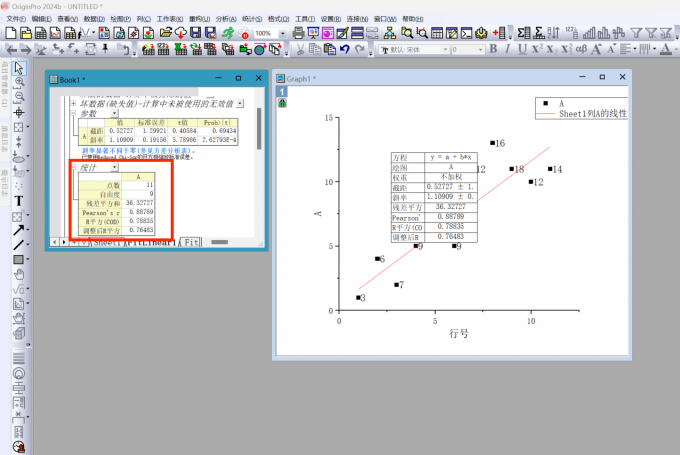Open the 统计(S) menu
This screenshot has width=680, height=455.
pyautogui.click(x=252, y=19)
